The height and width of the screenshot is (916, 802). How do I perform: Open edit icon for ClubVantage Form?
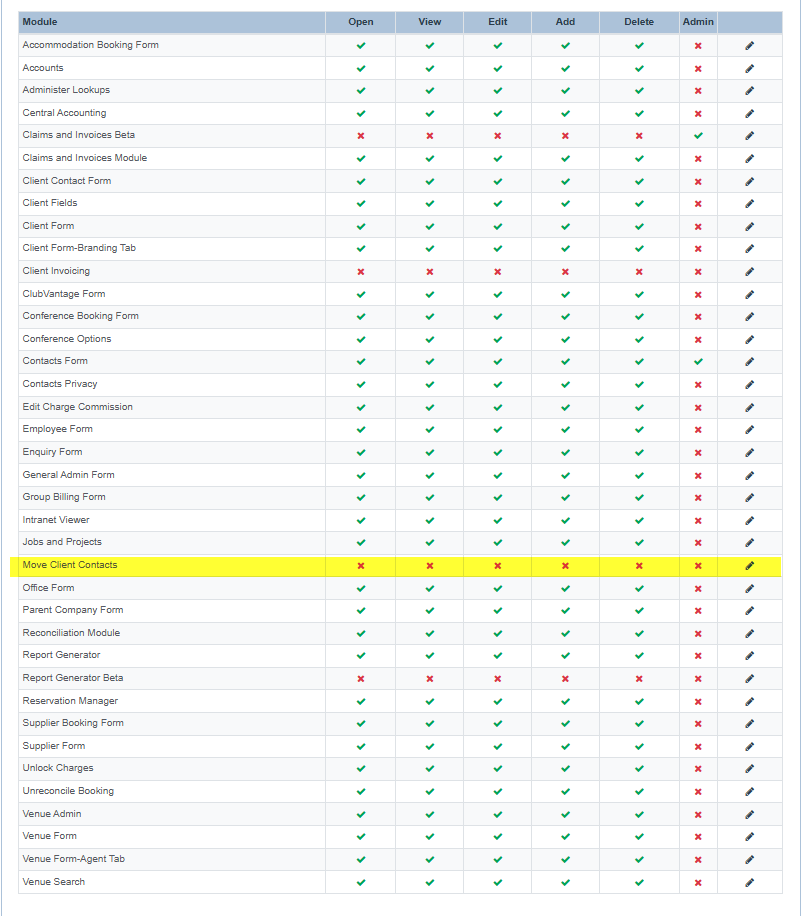point(749,294)
